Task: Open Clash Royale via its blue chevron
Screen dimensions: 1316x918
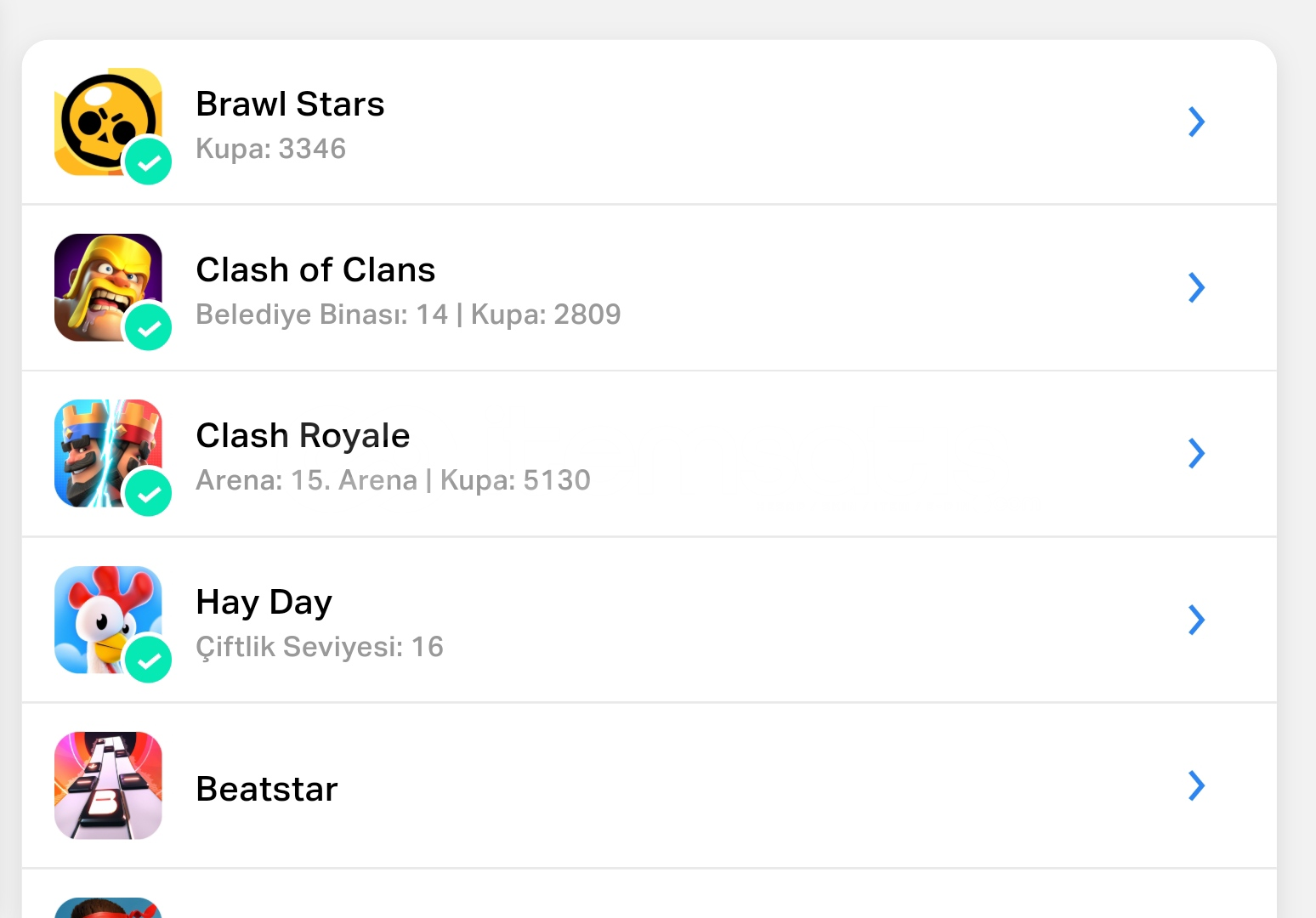Action: [x=1196, y=453]
